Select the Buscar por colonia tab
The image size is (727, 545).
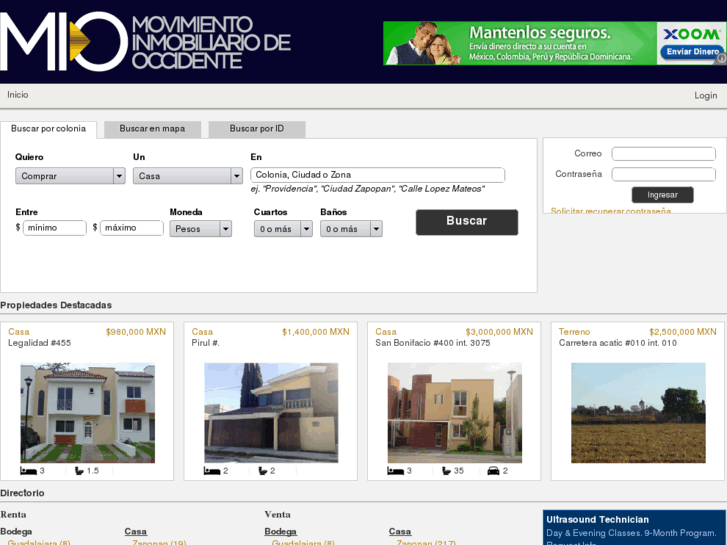[x=48, y=129]
